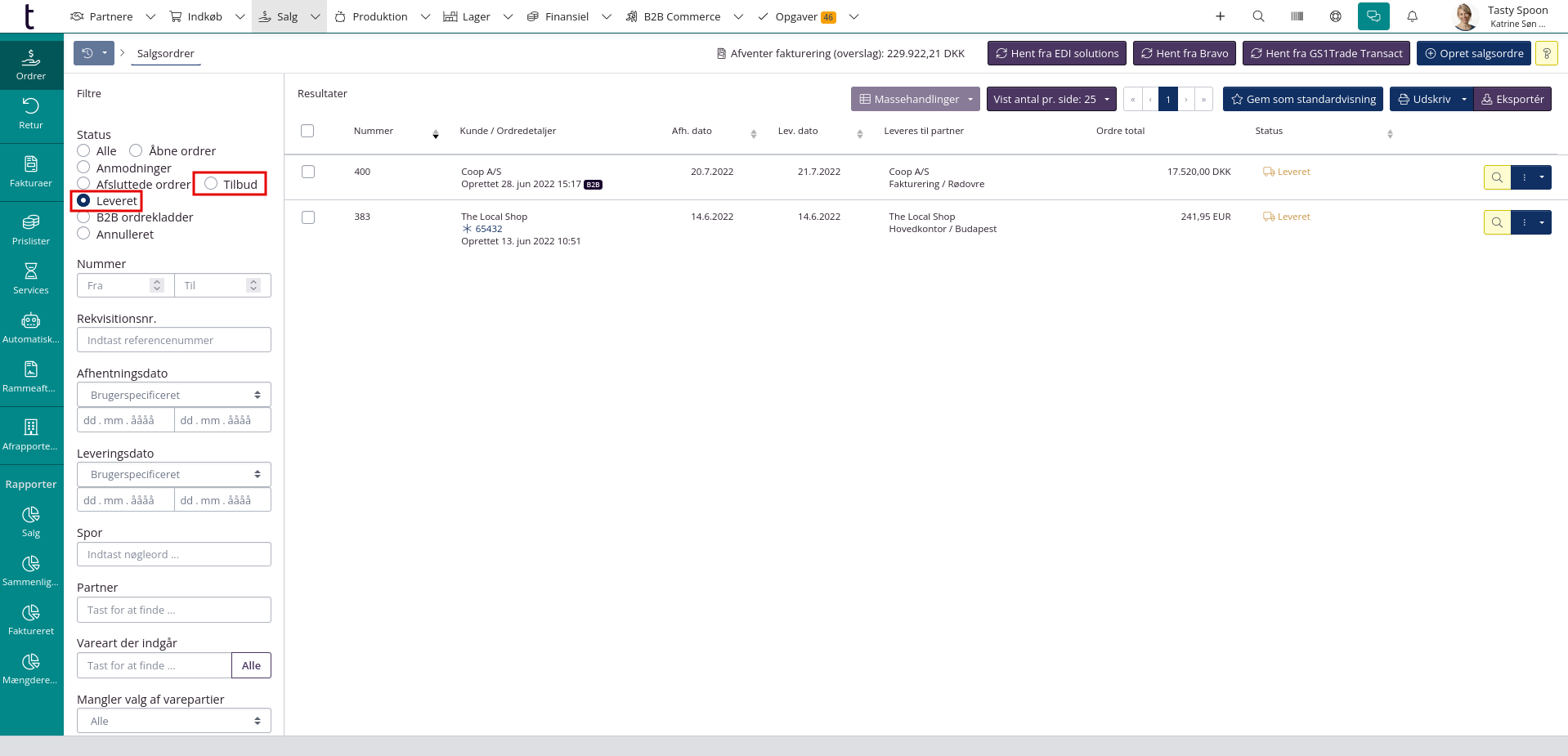Click the barcode scanner icon

1297,16
